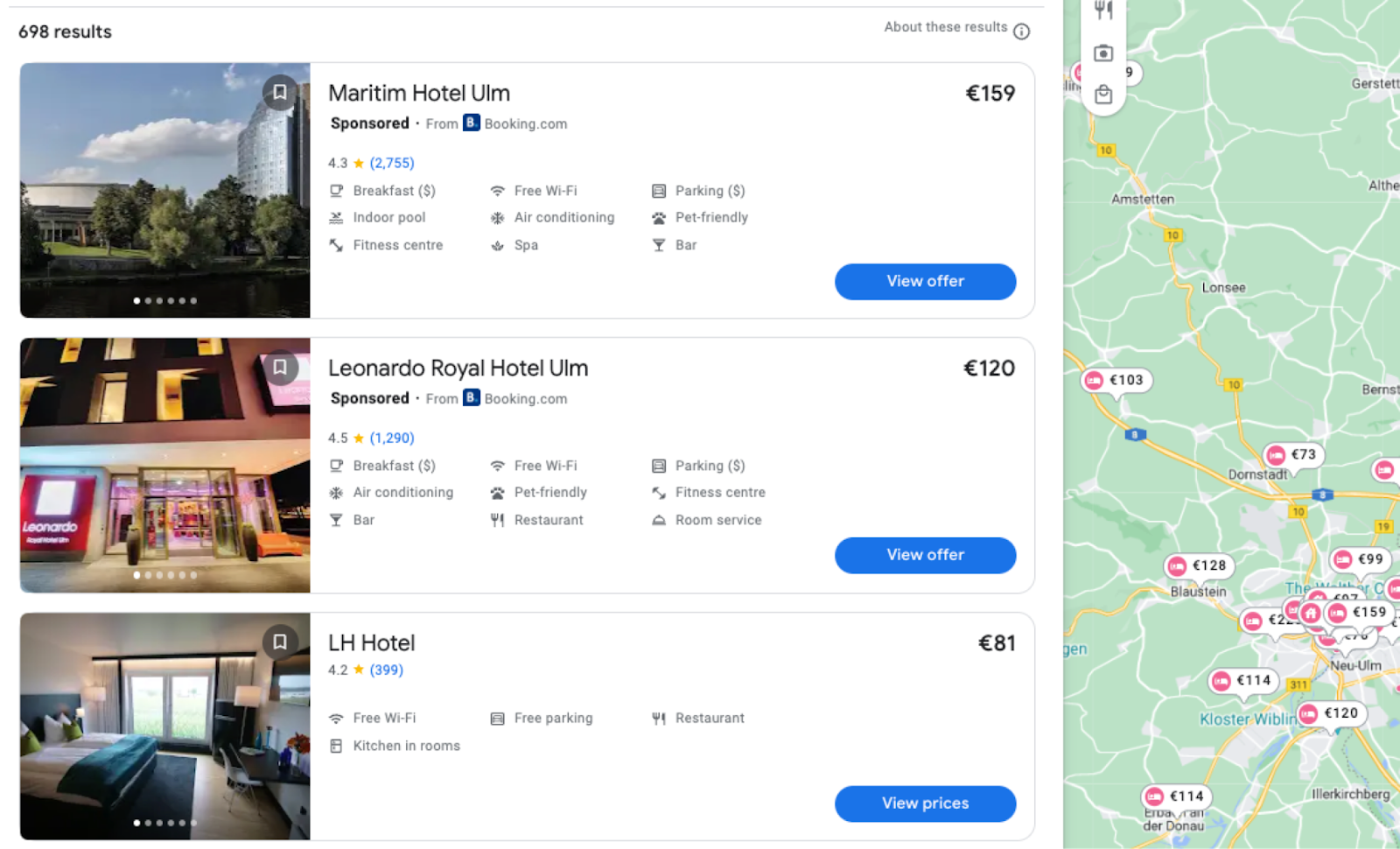The height and width of the screenshot is (849, 1400).
Task: Select the €73 map pin near Dornstadt
Action: (1293, 454)
